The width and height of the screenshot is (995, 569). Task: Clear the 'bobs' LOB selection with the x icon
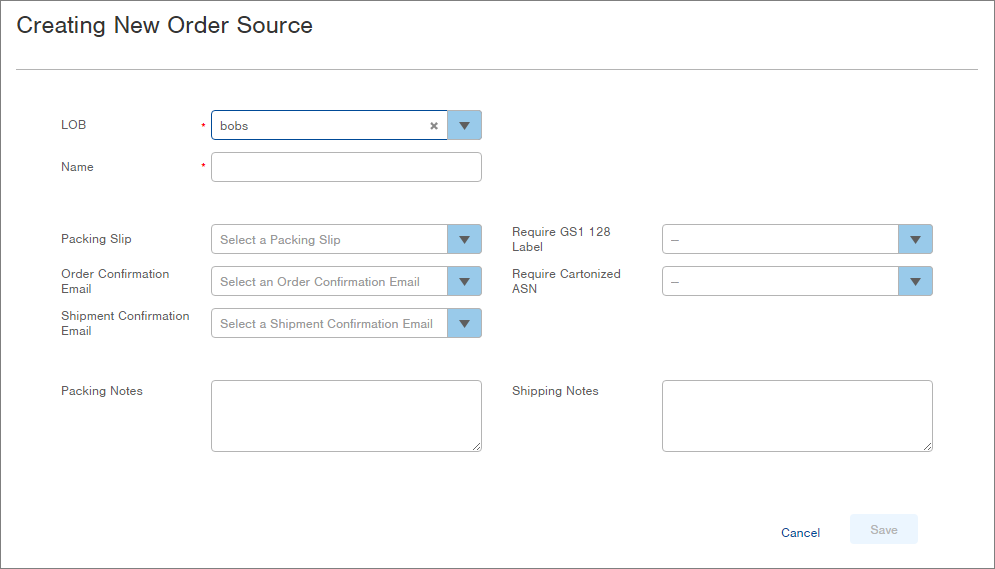[x=434, y=126]
